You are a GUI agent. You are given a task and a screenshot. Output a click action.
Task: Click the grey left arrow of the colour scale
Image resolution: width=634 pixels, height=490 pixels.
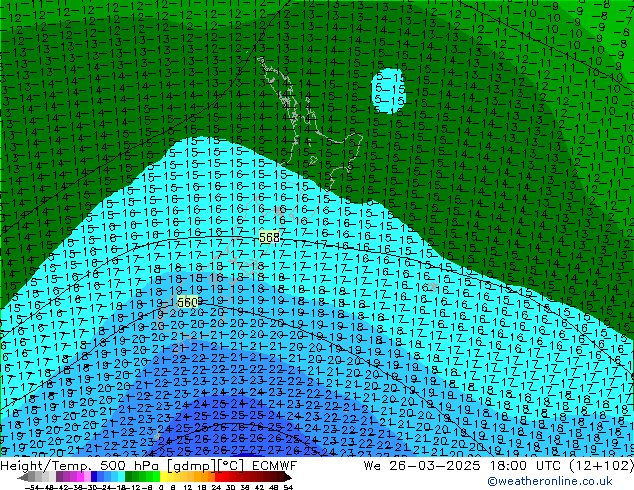23,477
